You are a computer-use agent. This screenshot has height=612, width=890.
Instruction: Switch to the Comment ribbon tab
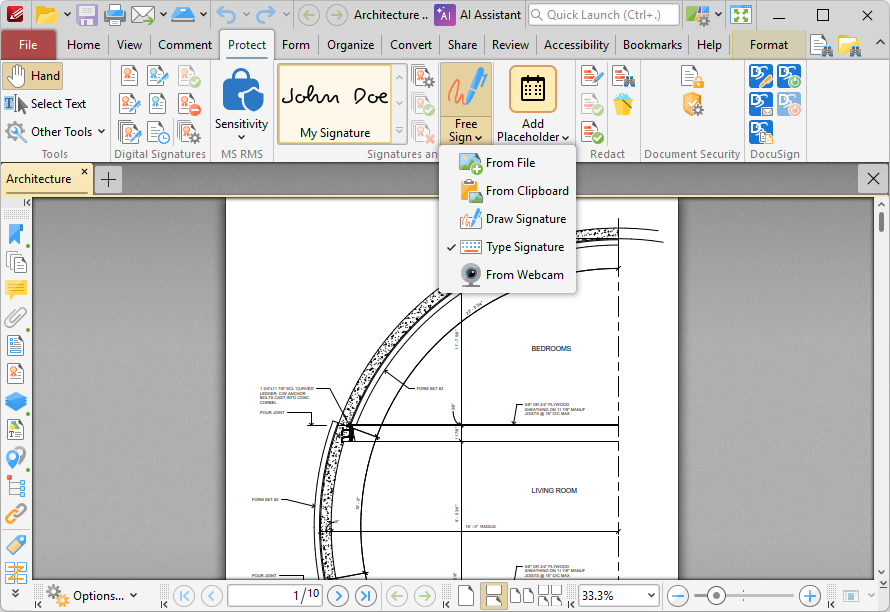click(185, 45)
